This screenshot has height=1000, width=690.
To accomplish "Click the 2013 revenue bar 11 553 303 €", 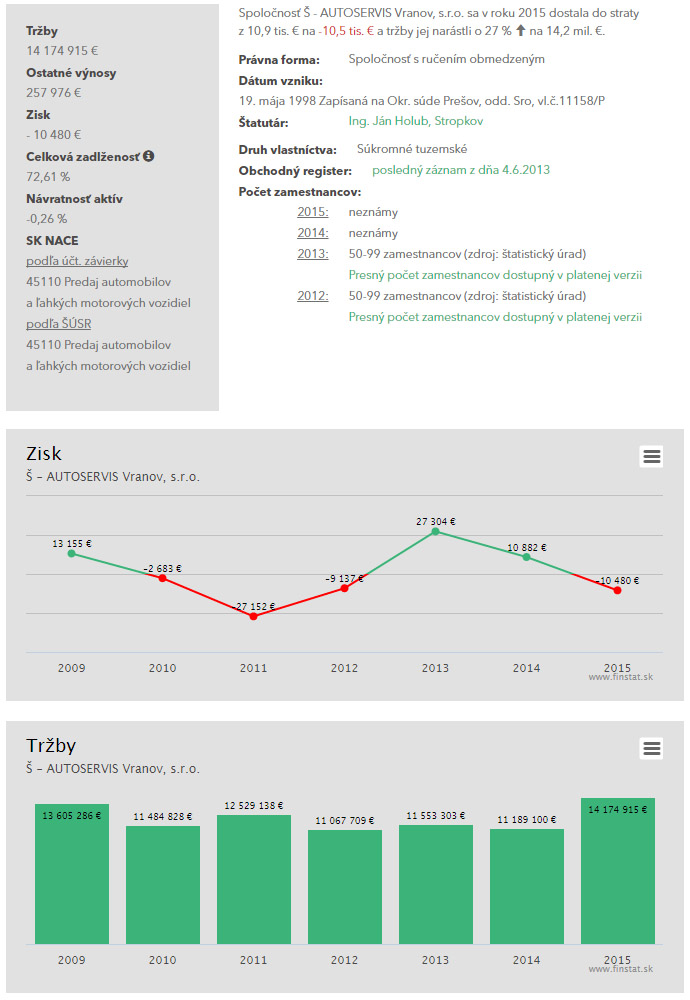I will 436,885.
